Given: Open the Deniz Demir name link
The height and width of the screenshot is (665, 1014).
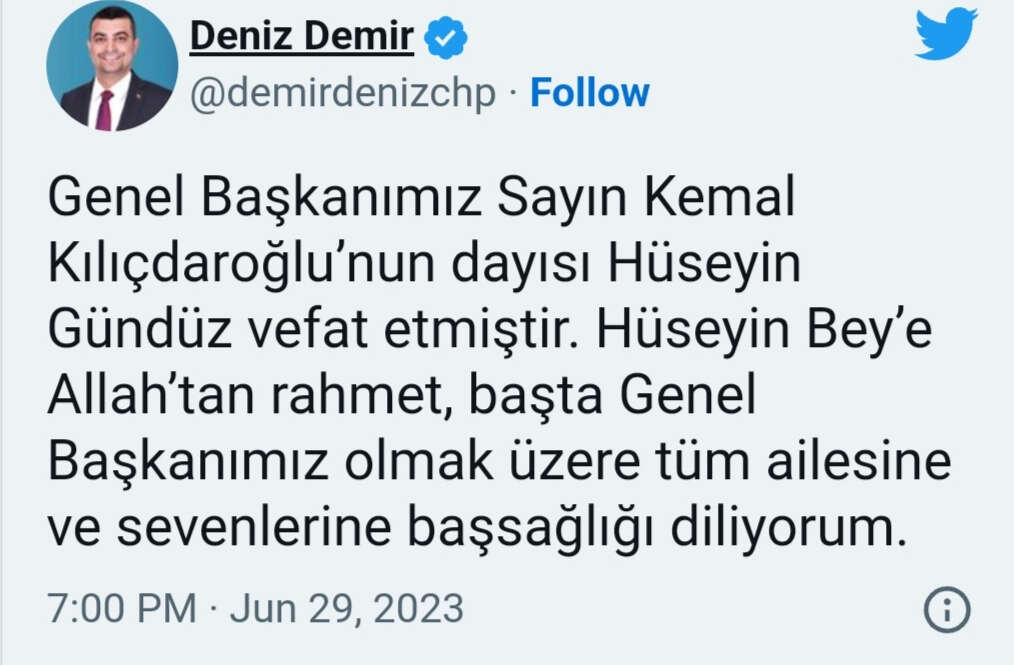Looking at the screenshot, I should pyautogui.click(x=301, y=38).
